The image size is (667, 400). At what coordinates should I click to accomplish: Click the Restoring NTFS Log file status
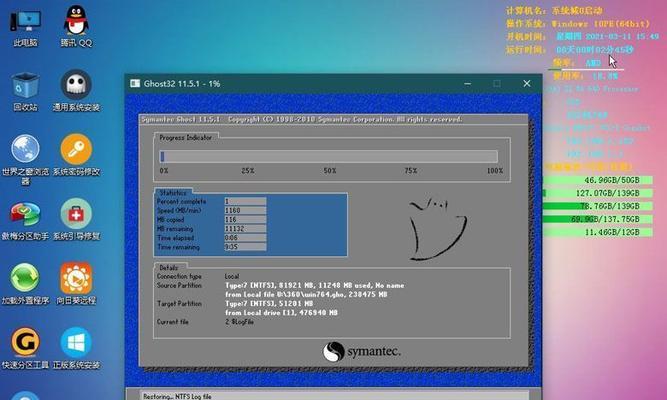pos(177,396)
